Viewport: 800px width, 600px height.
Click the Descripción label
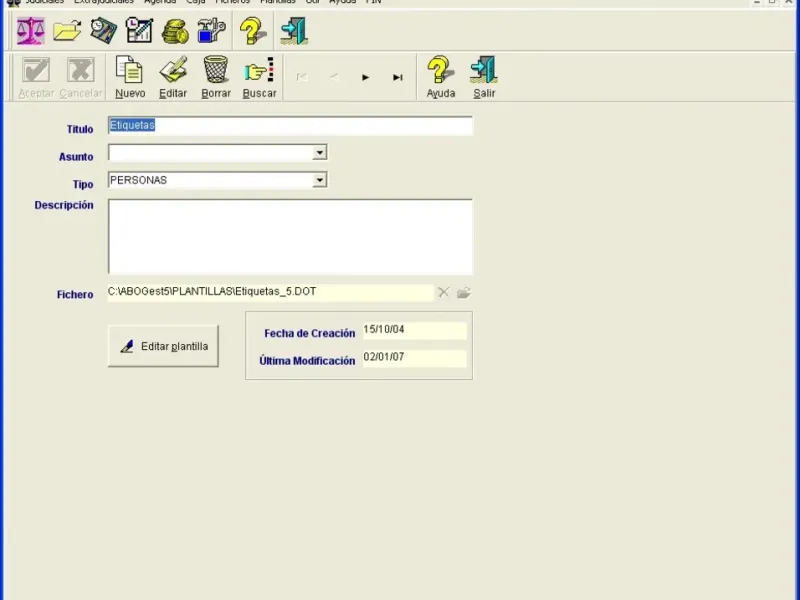pyautogui.click(x=64, y=205)
